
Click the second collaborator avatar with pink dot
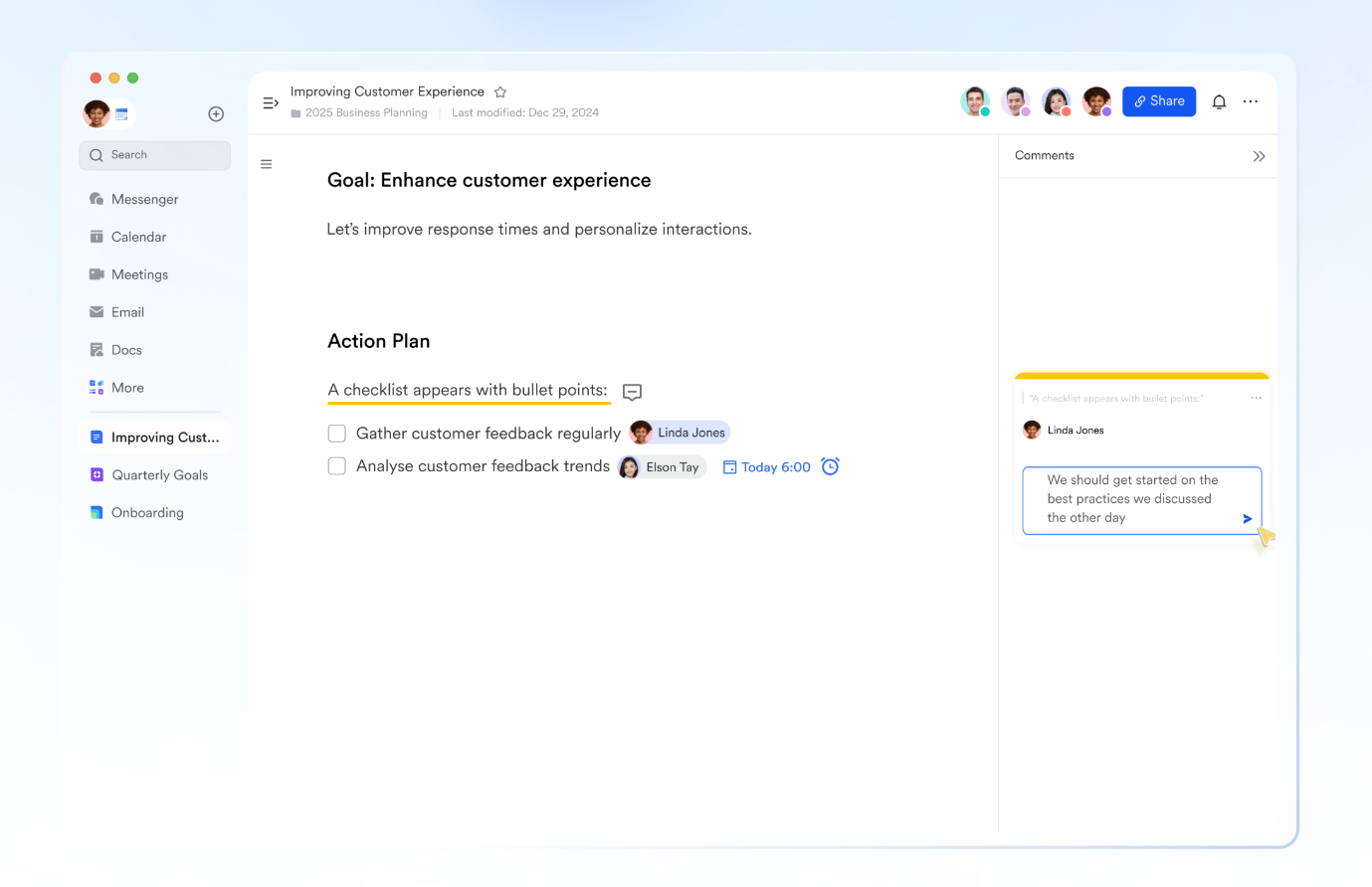[x=1016, y=101]
